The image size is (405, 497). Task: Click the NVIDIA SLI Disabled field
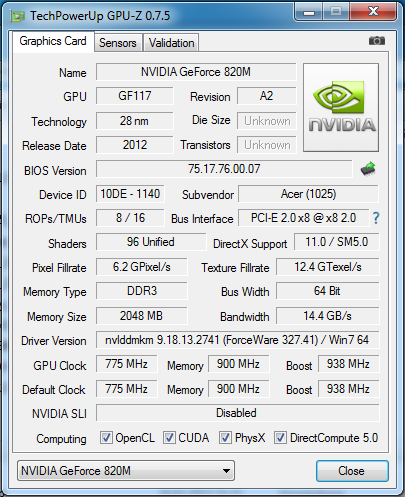tap(237, 413)
